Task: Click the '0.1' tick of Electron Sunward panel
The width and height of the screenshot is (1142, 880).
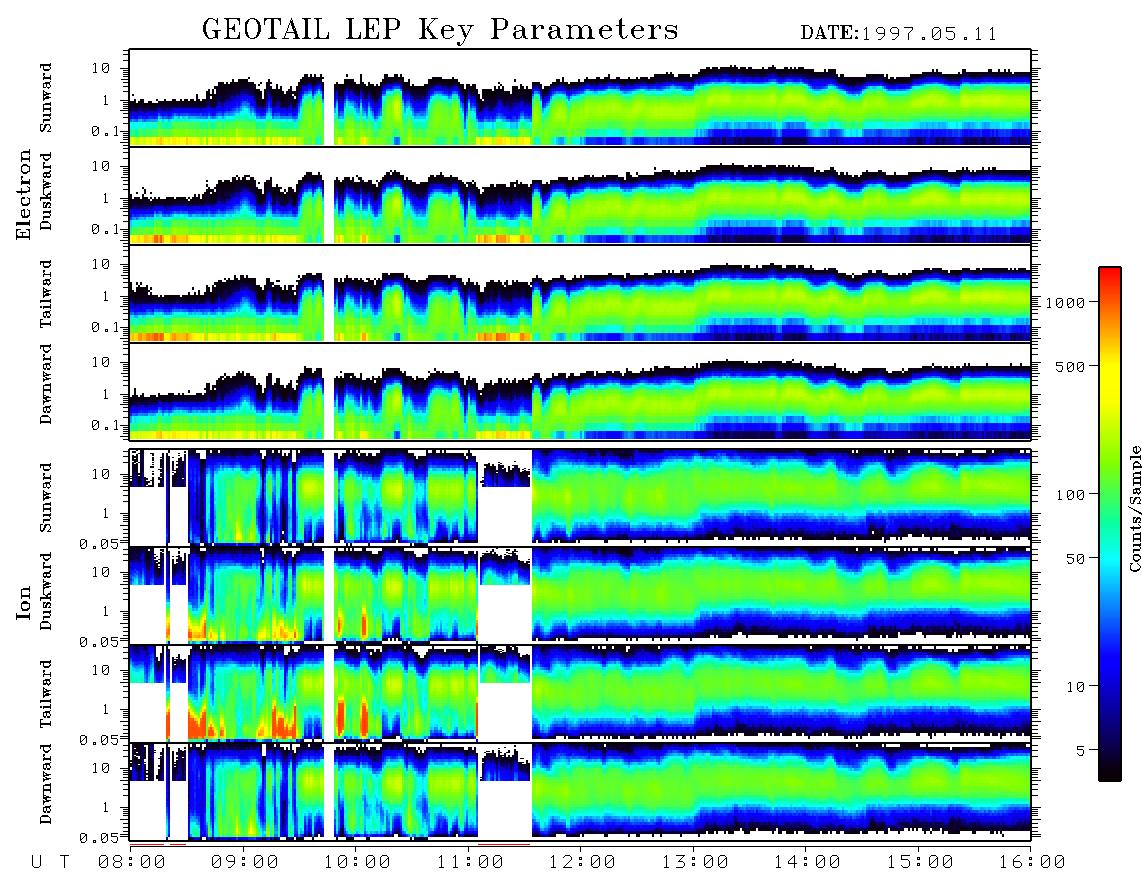Action: (x=105, y=131)
